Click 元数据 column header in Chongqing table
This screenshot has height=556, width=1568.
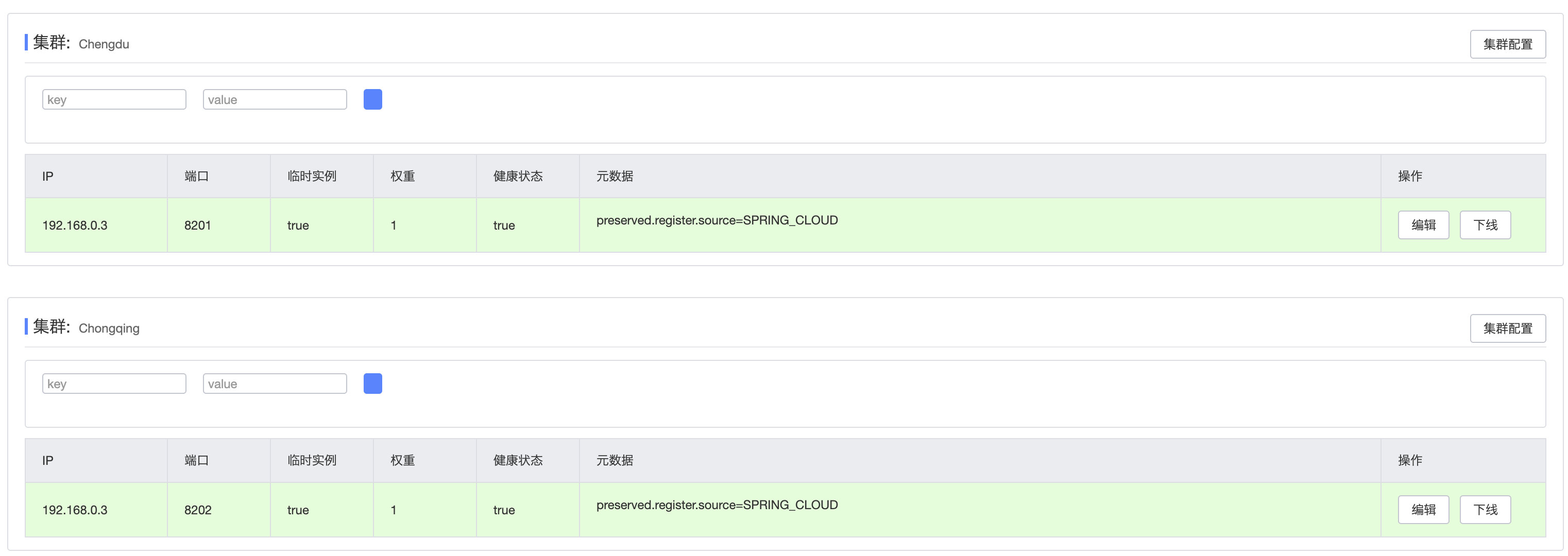[x=614, y=460]
